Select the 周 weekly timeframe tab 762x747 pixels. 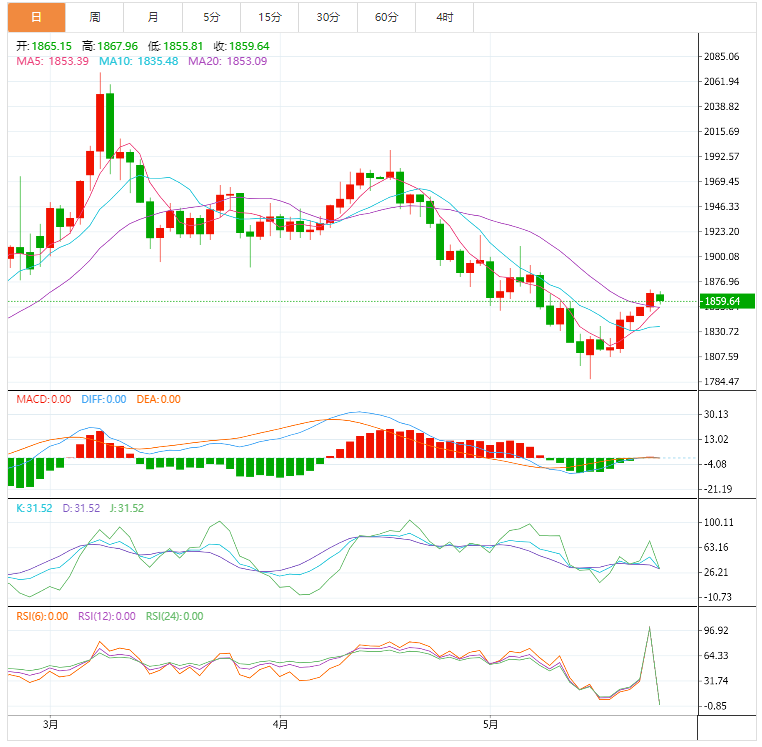pyautogui.click(x=94, y=17)
